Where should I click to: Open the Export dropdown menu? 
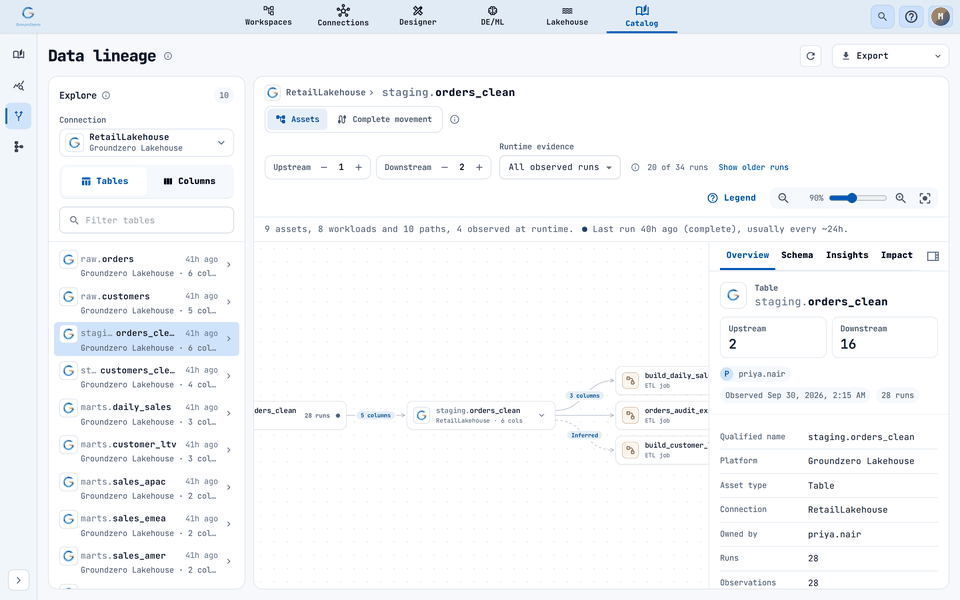[x=890, y=56]
